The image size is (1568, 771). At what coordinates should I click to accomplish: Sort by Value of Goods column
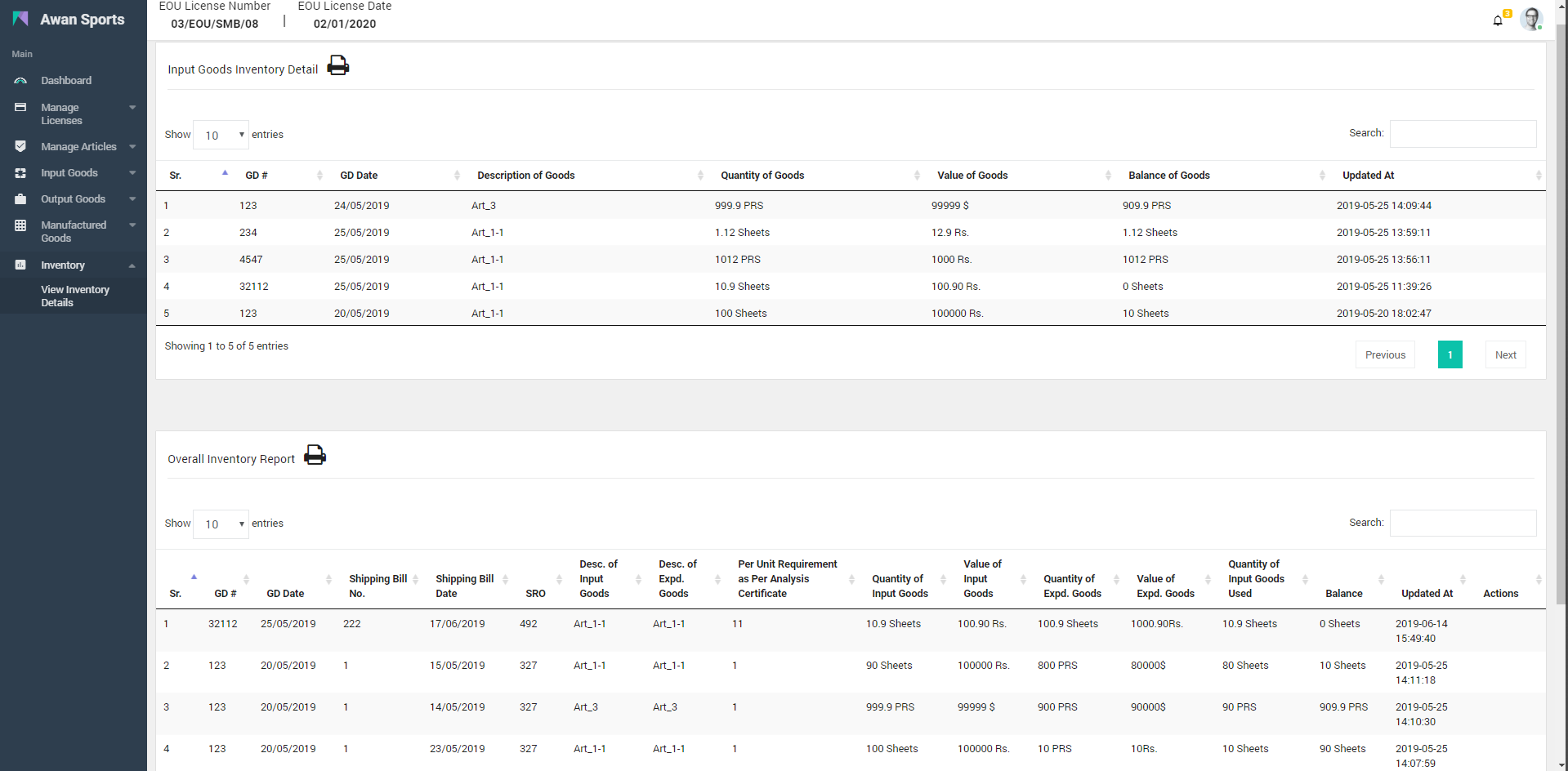tap(1021, 176)
